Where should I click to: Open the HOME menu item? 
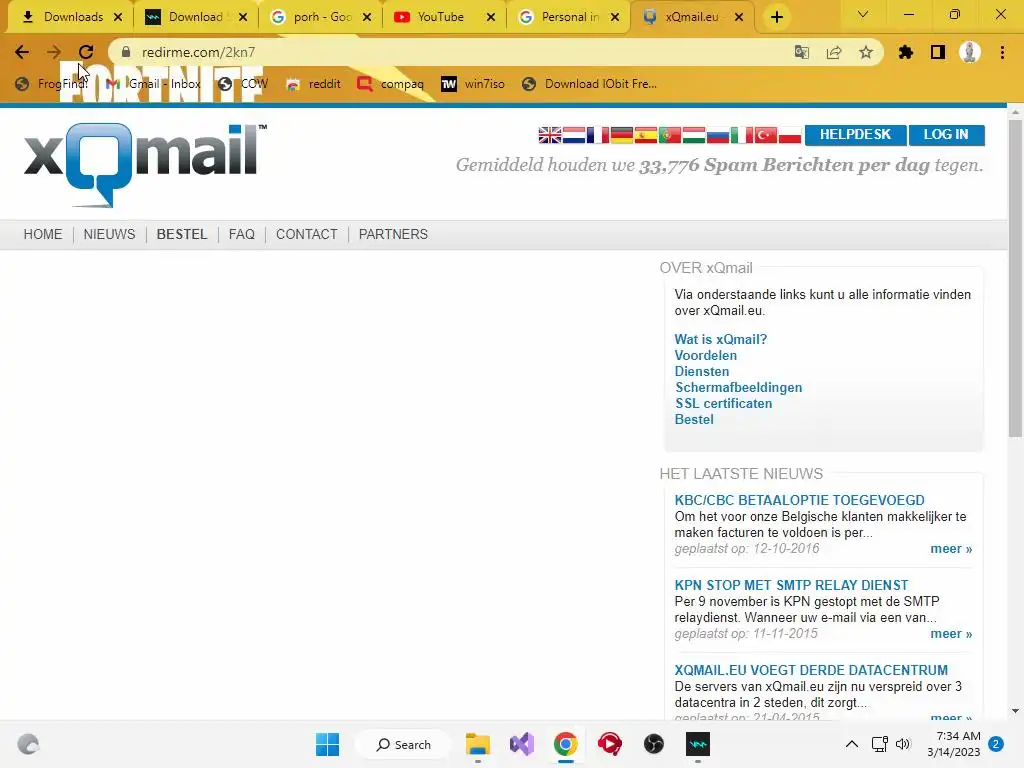click(43, 234)
